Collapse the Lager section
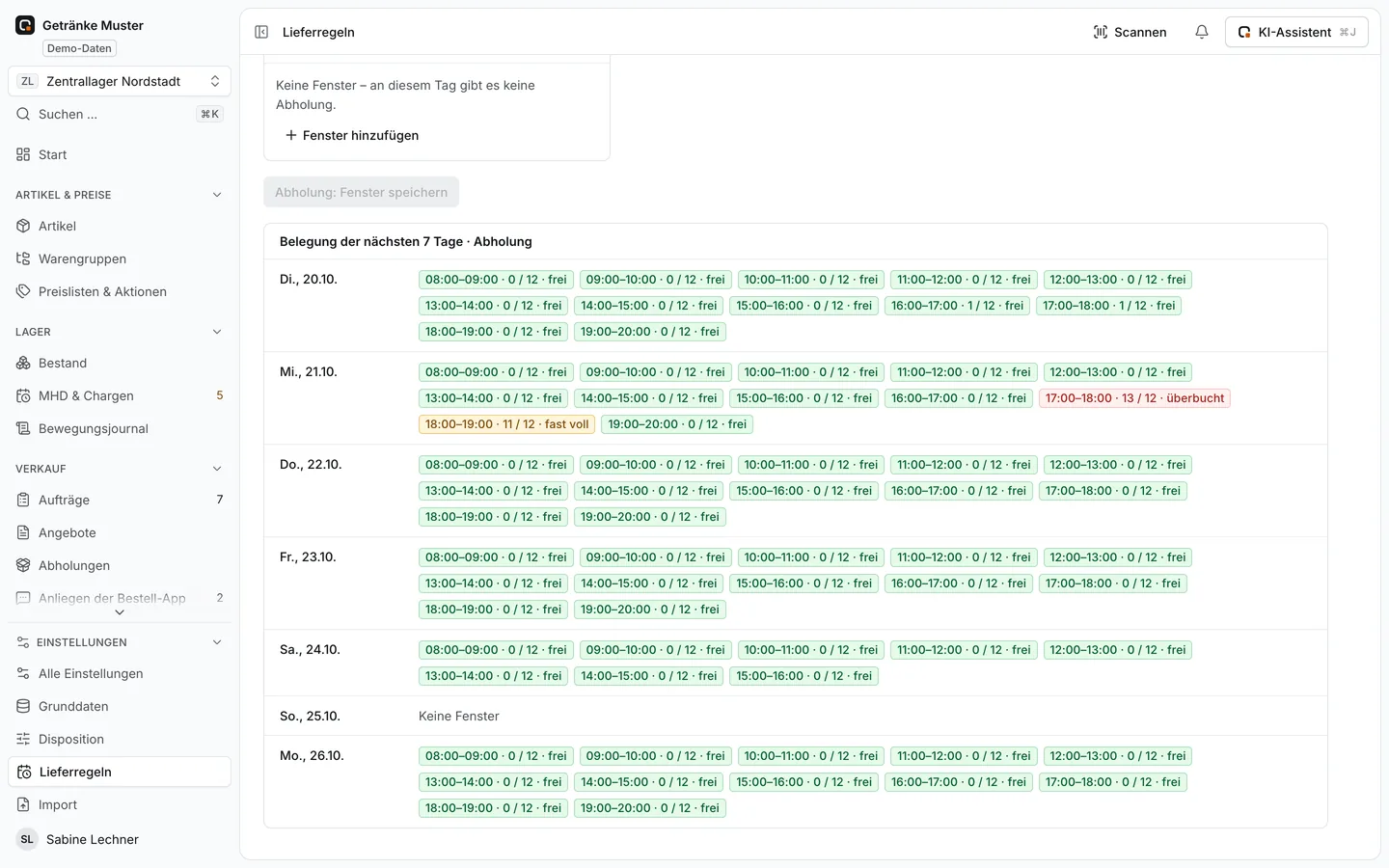The width and height of the screenshot is (1389, 868). (x=217, y=332)
